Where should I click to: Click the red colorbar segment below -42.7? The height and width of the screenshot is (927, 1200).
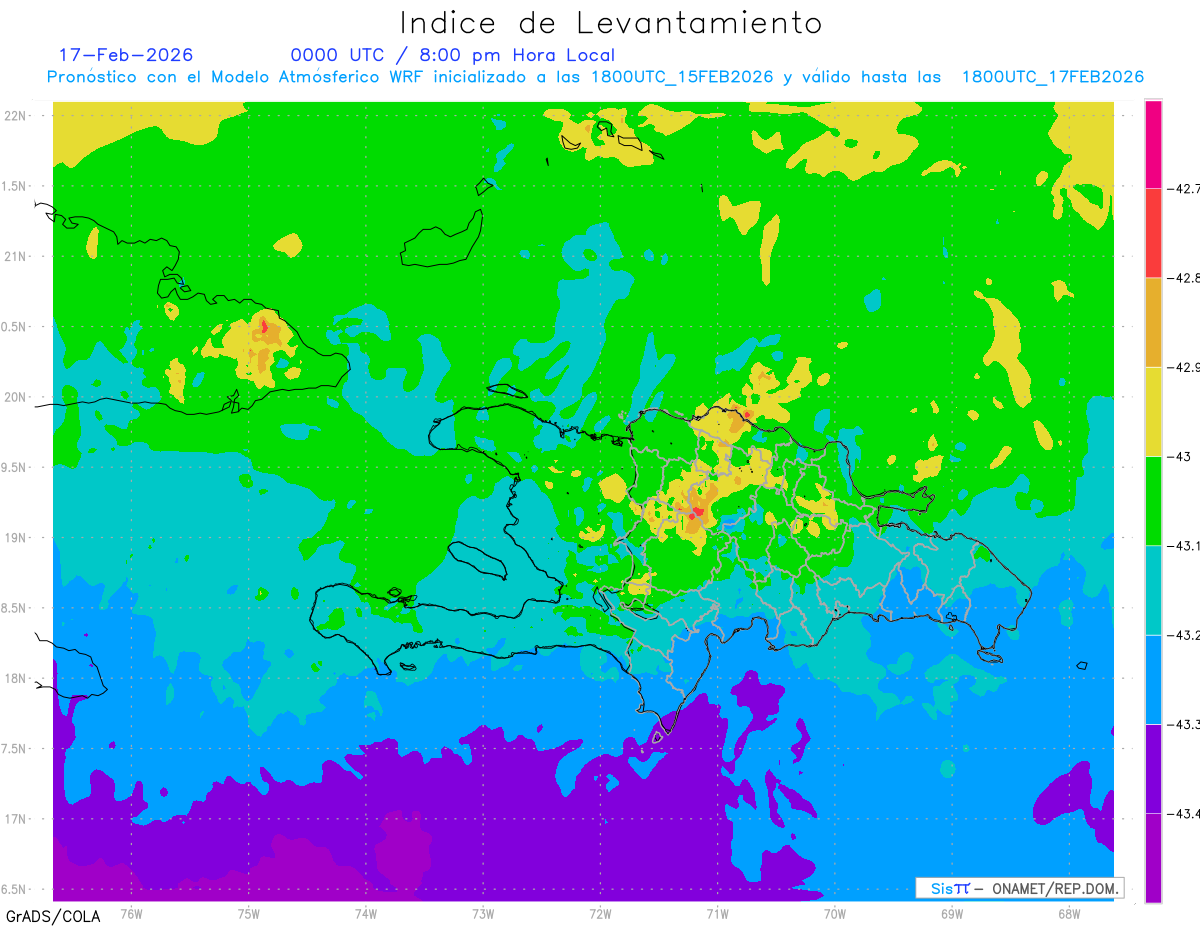1153,233
